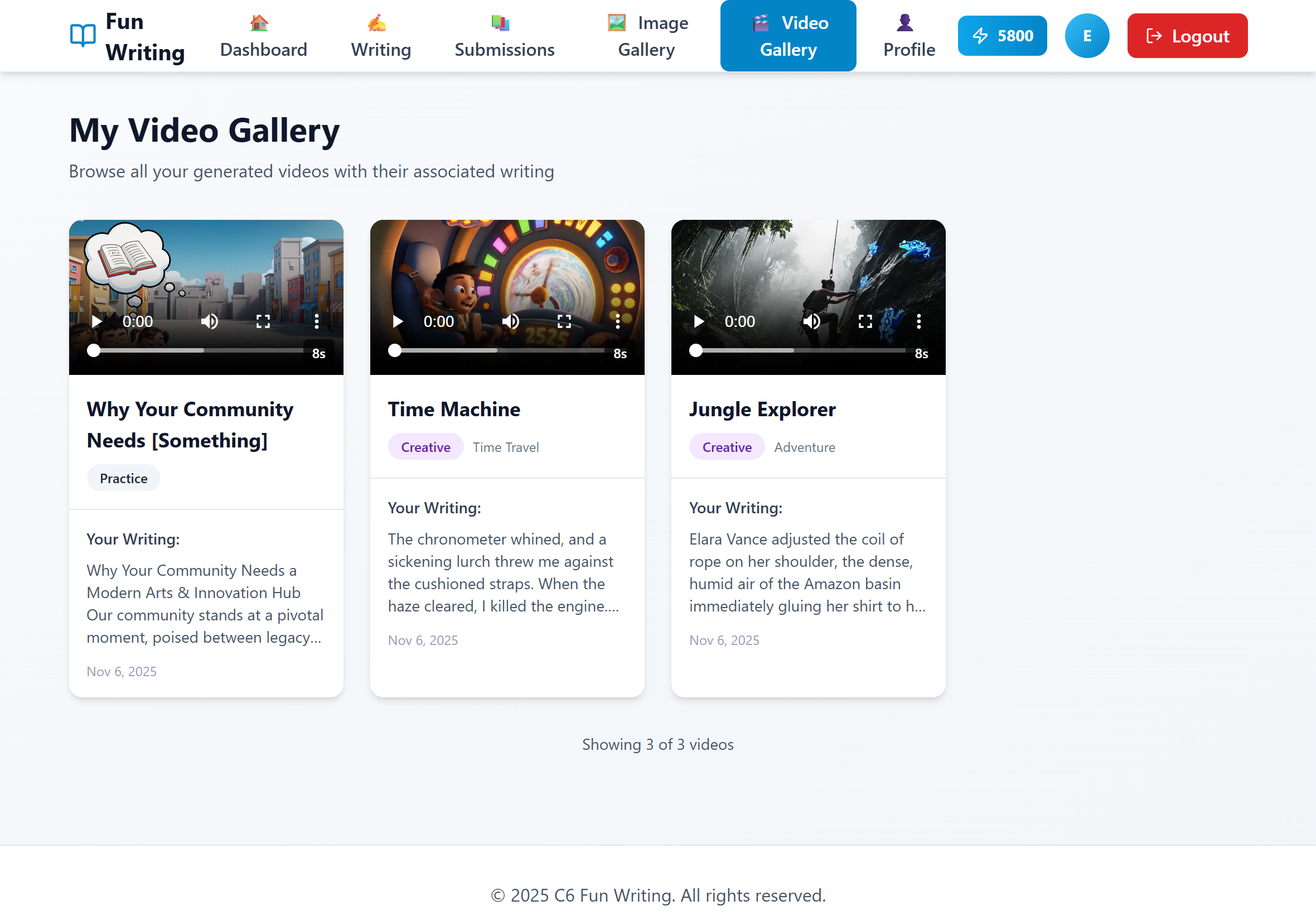Expand the Jungle Explorer video's overflow menu
Viewport: 1316px width, 915px height.
click(919, 321)
